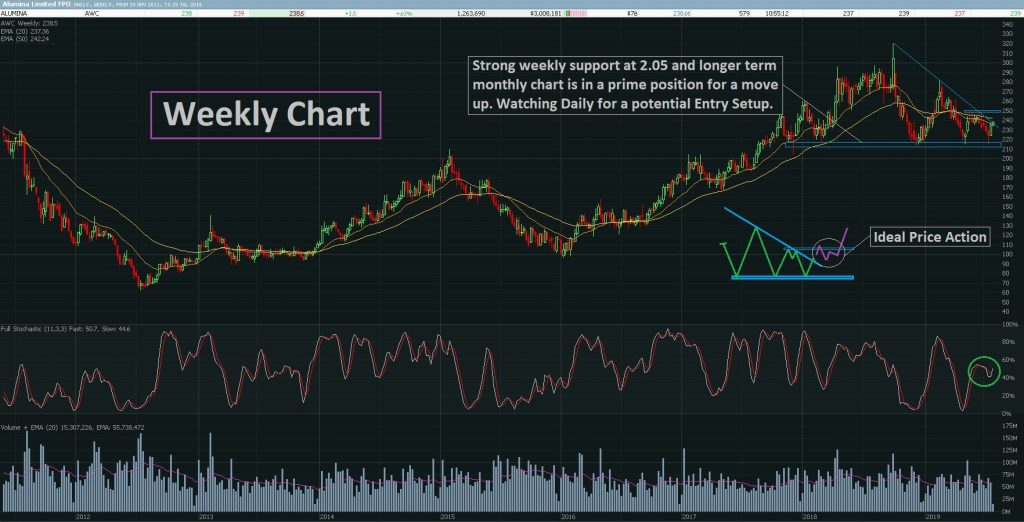This screenshot has height=522, width=1024.
Task: Click the green circle on the stochastic indicator
Action: pyautogui.click(x=984, y=371)
